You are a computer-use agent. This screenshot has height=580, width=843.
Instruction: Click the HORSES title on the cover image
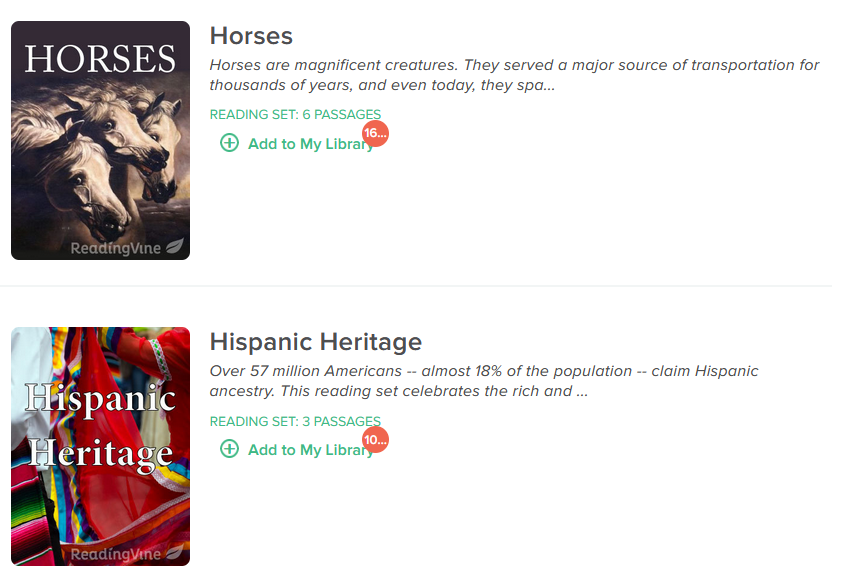(x=100, y=59)
